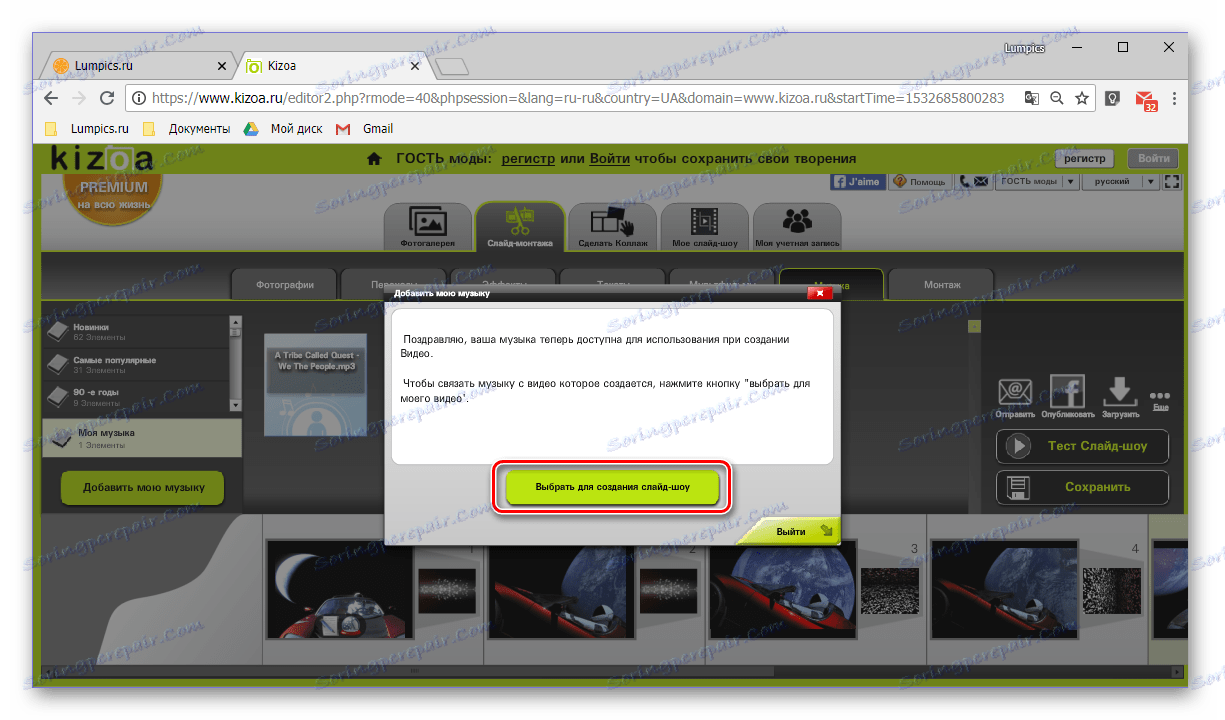Open the Мой диск bookmark
This screenshot has height=720, width=1225.
[x=284, y=129]
